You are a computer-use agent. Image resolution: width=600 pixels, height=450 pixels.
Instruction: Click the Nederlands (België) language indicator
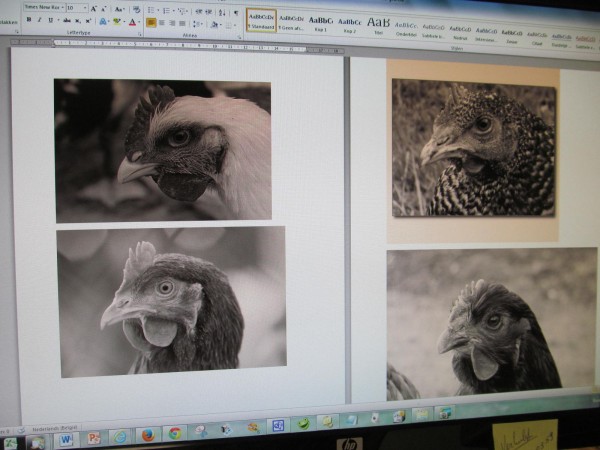[54, 429]
